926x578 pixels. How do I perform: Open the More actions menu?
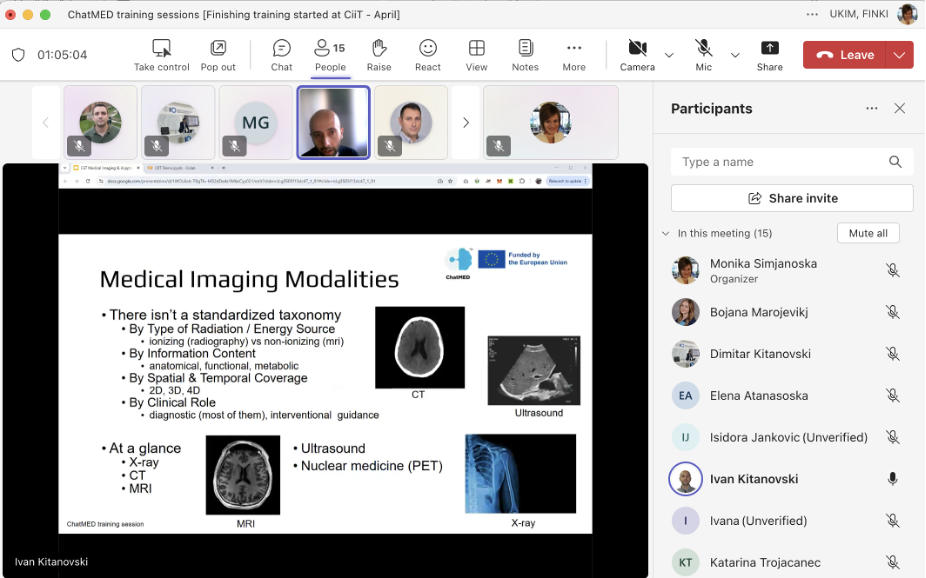[x=574, y=49]
